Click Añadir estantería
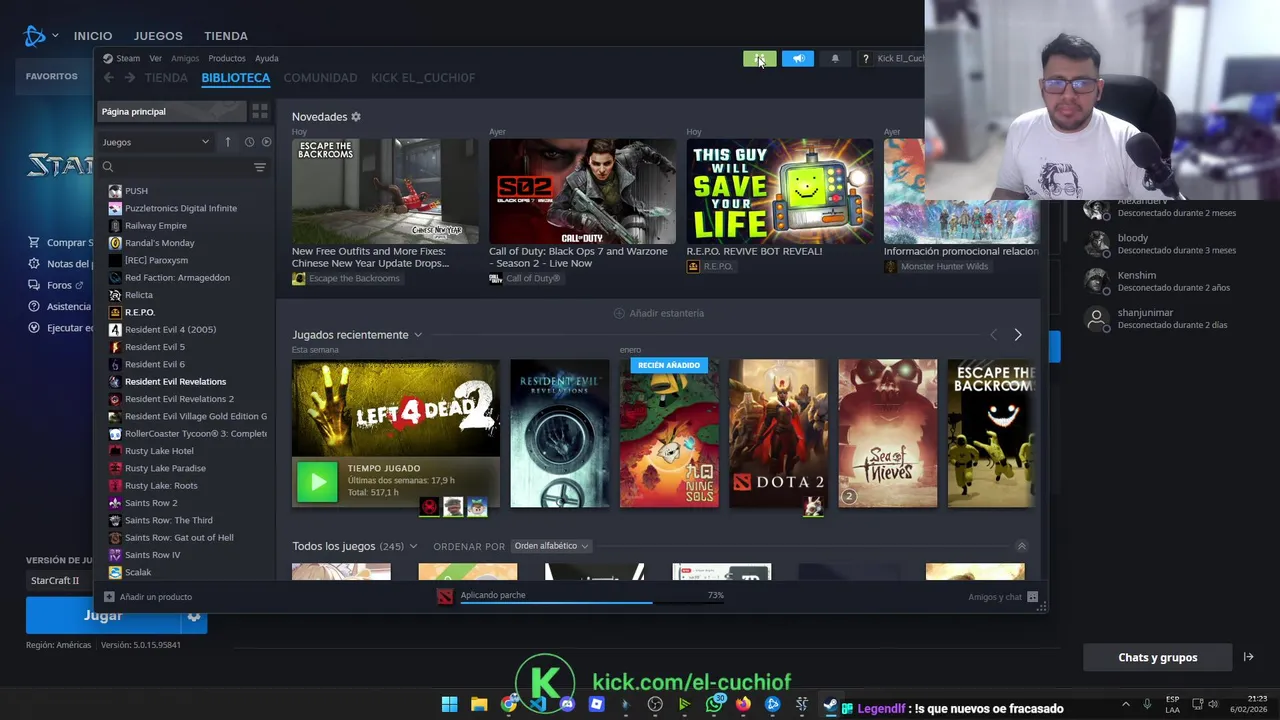This screenshot has width=1280, height=720. tap(659, 313)
